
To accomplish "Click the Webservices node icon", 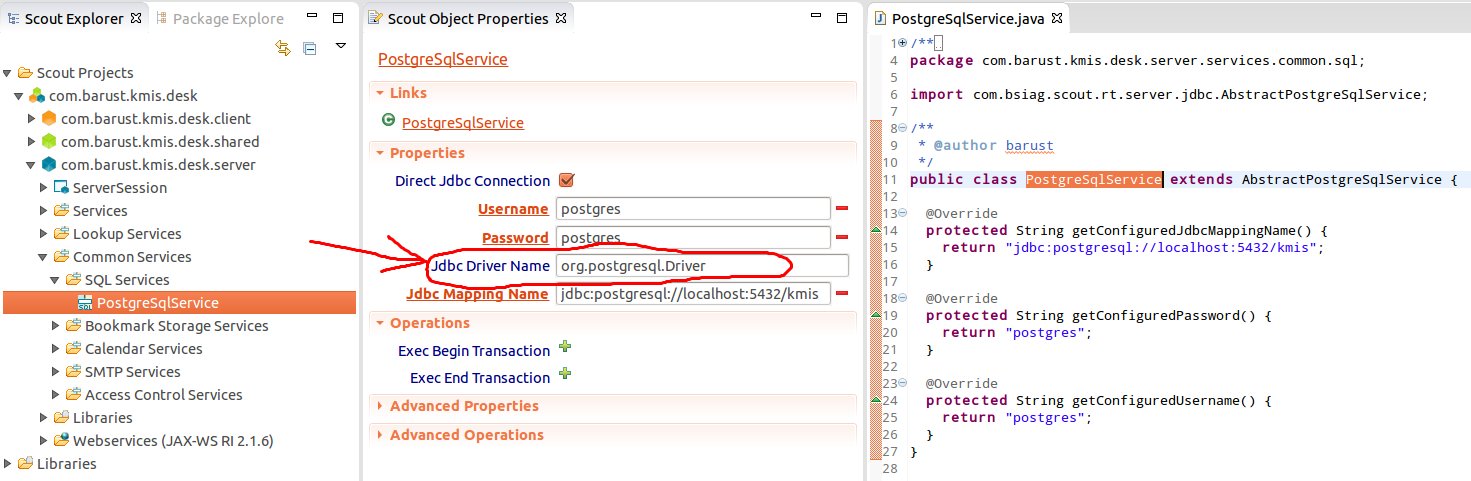I will coord(61,440).
